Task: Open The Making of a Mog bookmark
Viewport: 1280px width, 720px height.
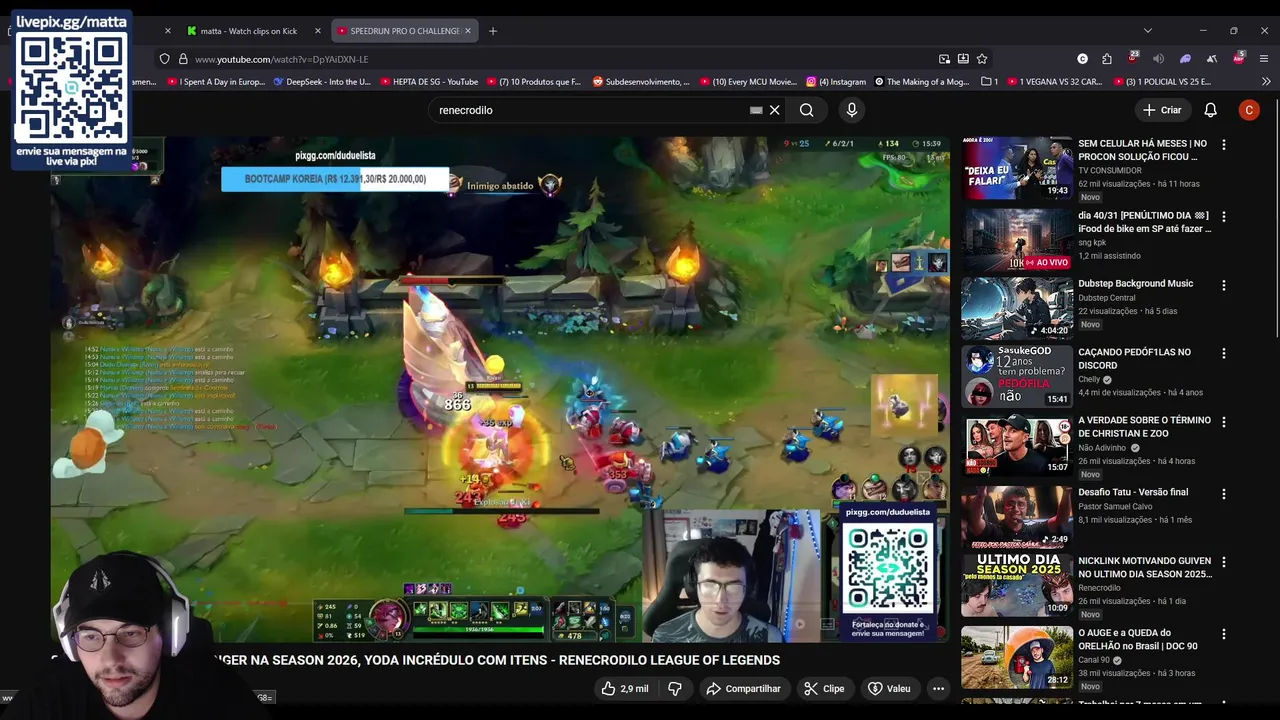Action: pos(922,82)
